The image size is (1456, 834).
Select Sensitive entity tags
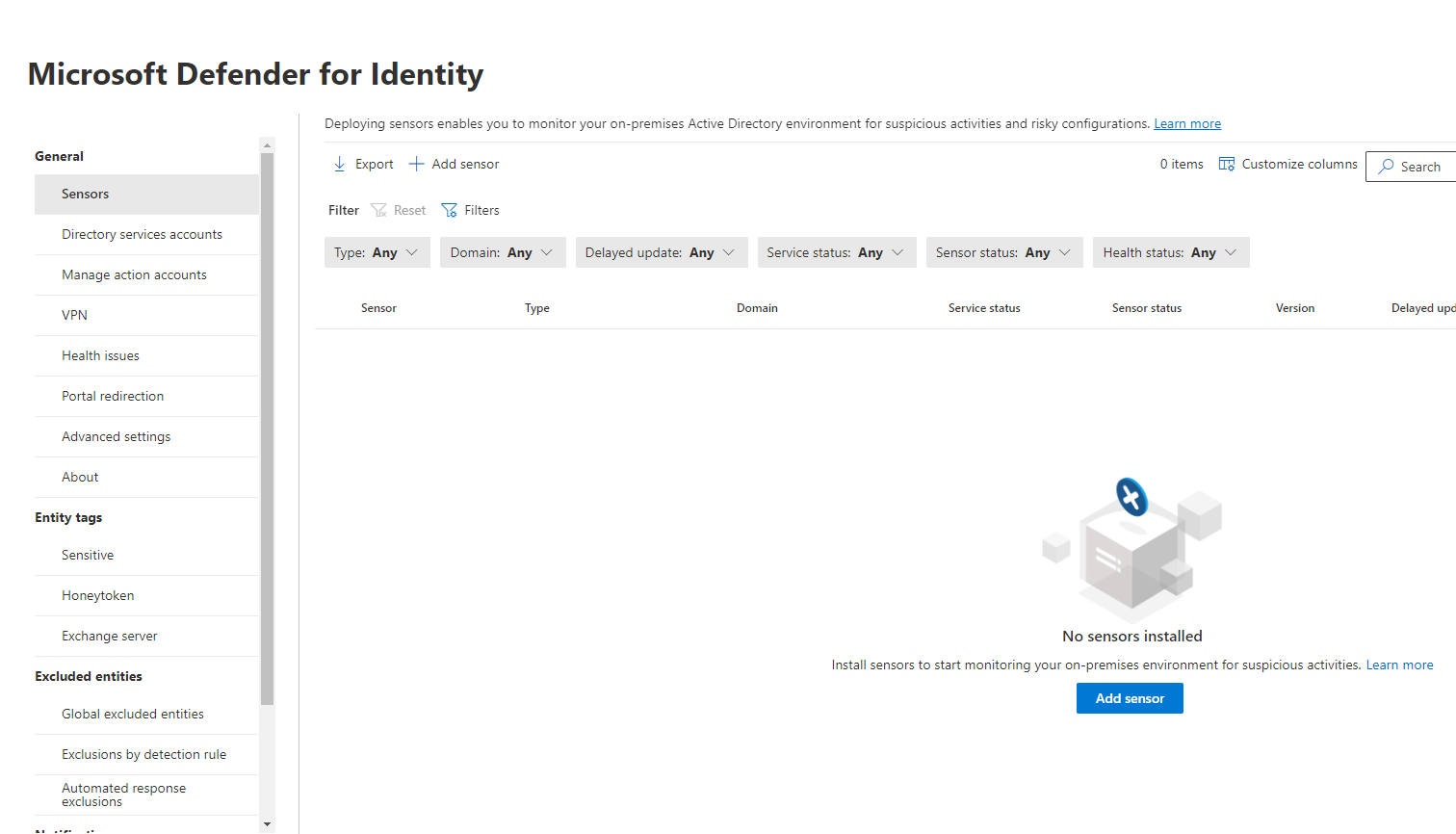pos(146,556)
